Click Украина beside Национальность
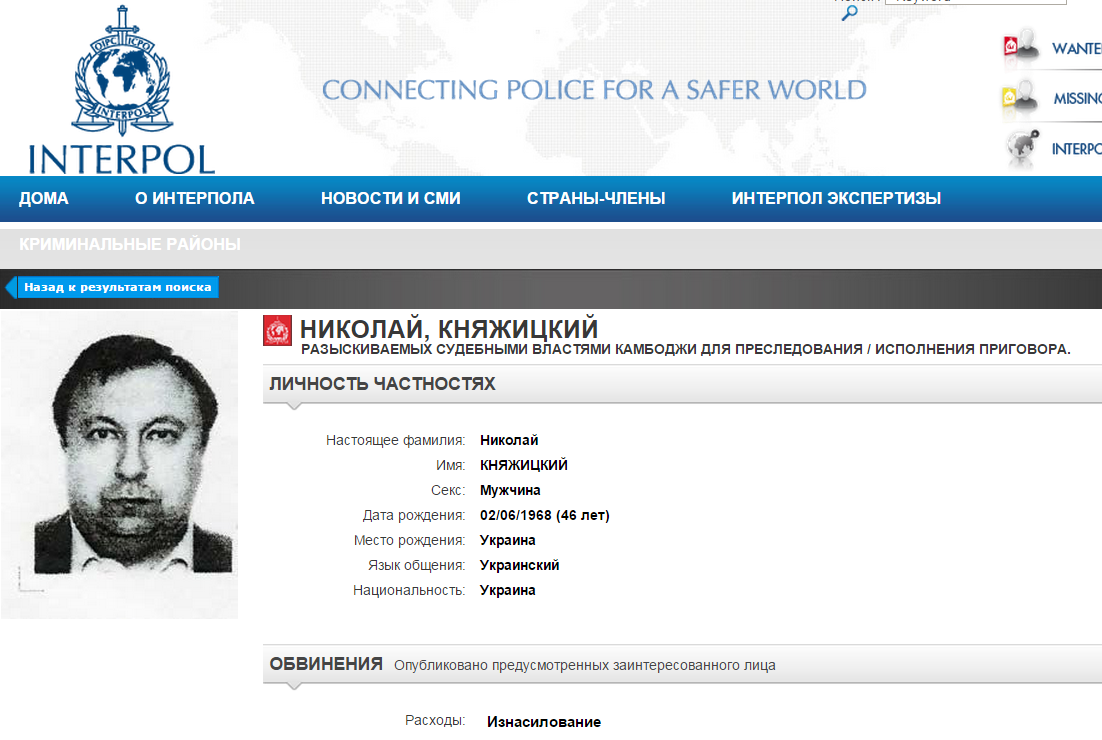1102x740 pixels. (507, 590)
